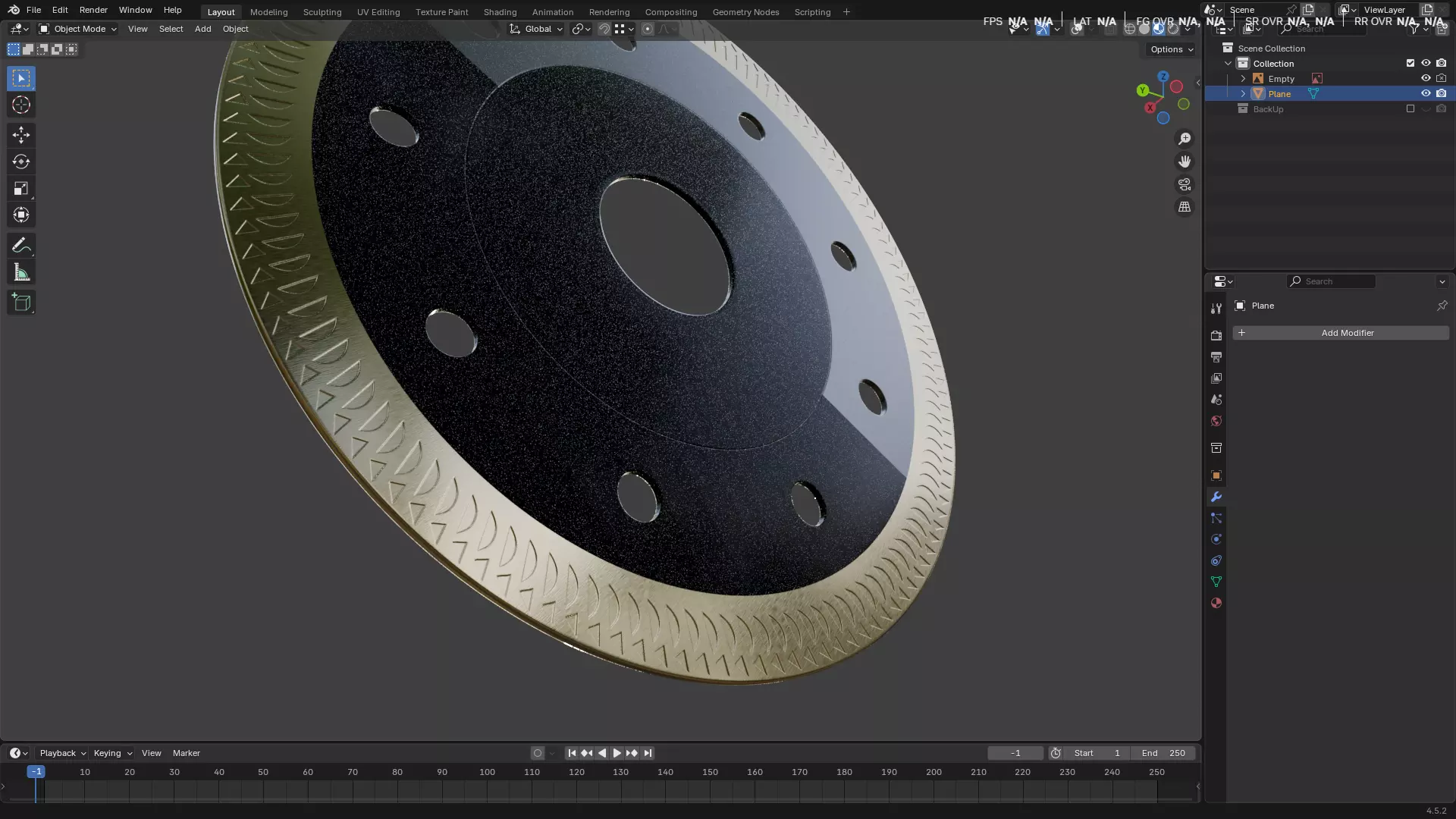Open the Scene properties tab
This screenshot has height=819, width=1456.
click(x=1216, y=400)
